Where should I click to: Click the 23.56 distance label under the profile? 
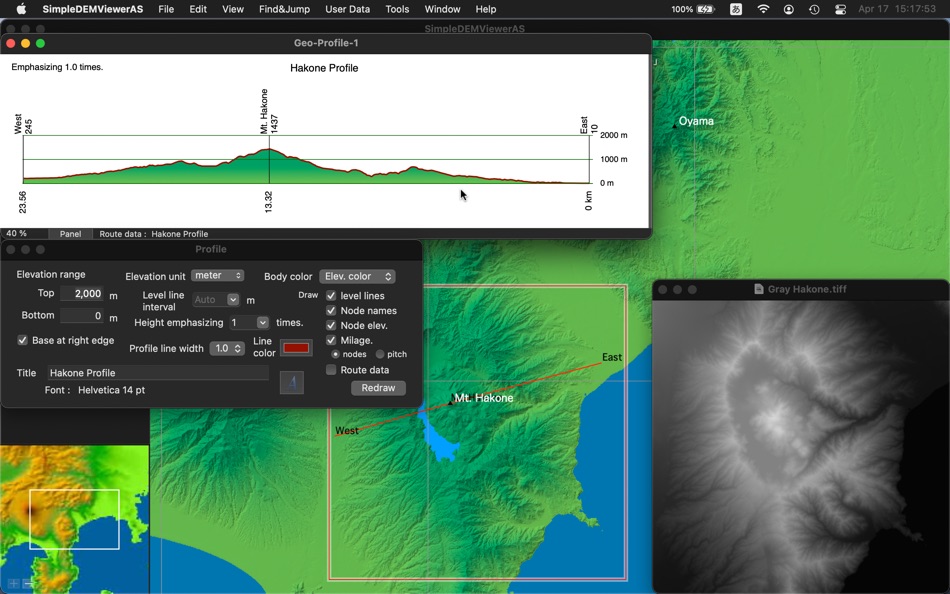[x=22, y=202]
